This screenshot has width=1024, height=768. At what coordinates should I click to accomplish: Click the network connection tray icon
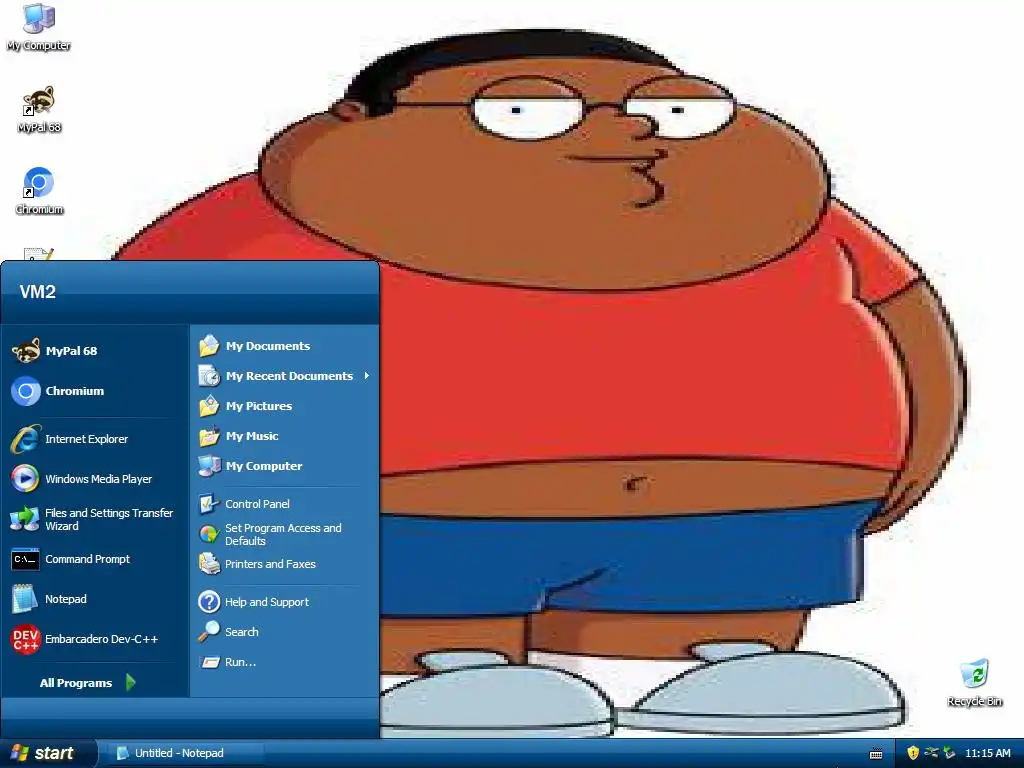[931, 753]
